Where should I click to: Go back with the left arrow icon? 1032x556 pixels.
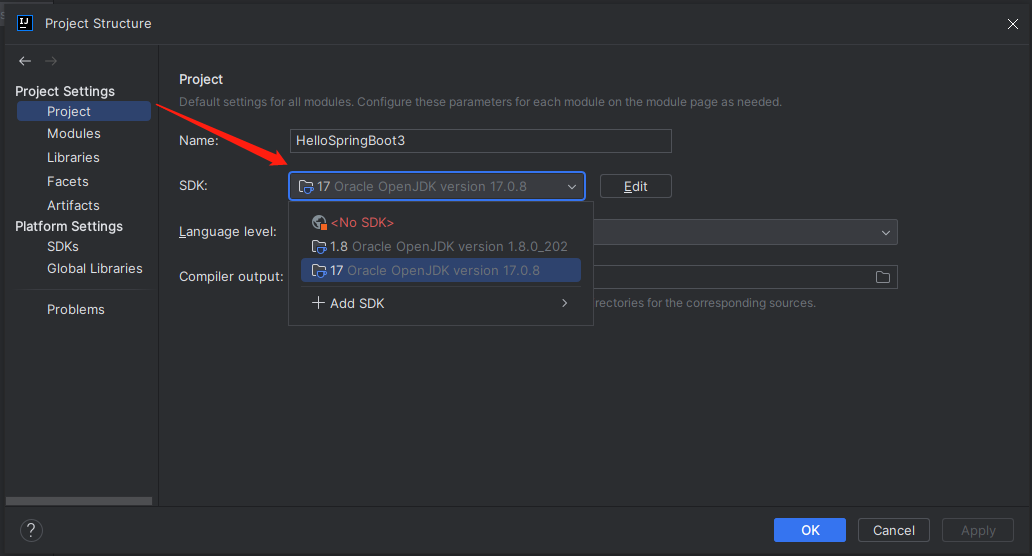pos(25,61)
